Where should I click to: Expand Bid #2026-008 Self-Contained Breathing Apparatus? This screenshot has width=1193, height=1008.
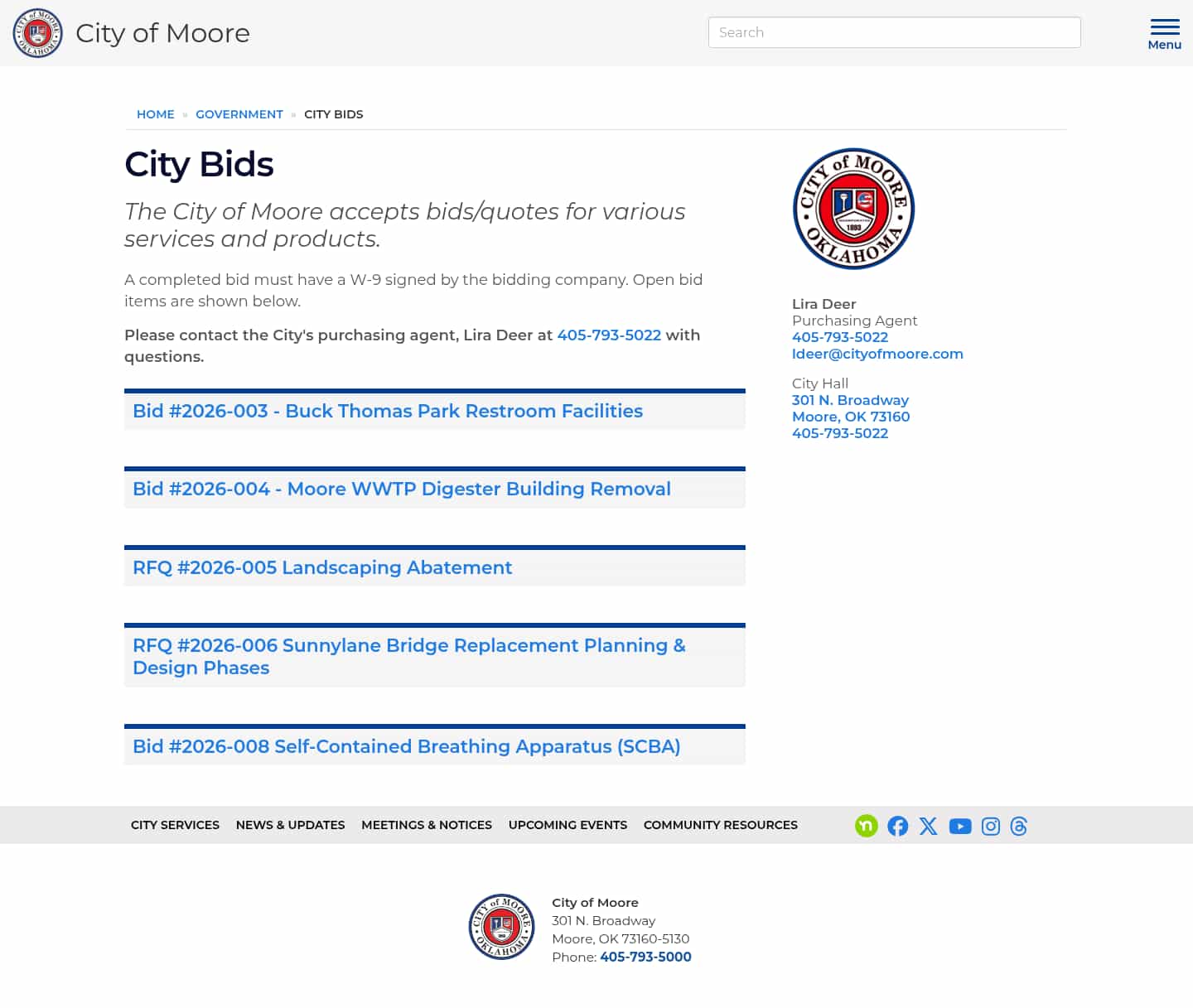tap(407, 746)
